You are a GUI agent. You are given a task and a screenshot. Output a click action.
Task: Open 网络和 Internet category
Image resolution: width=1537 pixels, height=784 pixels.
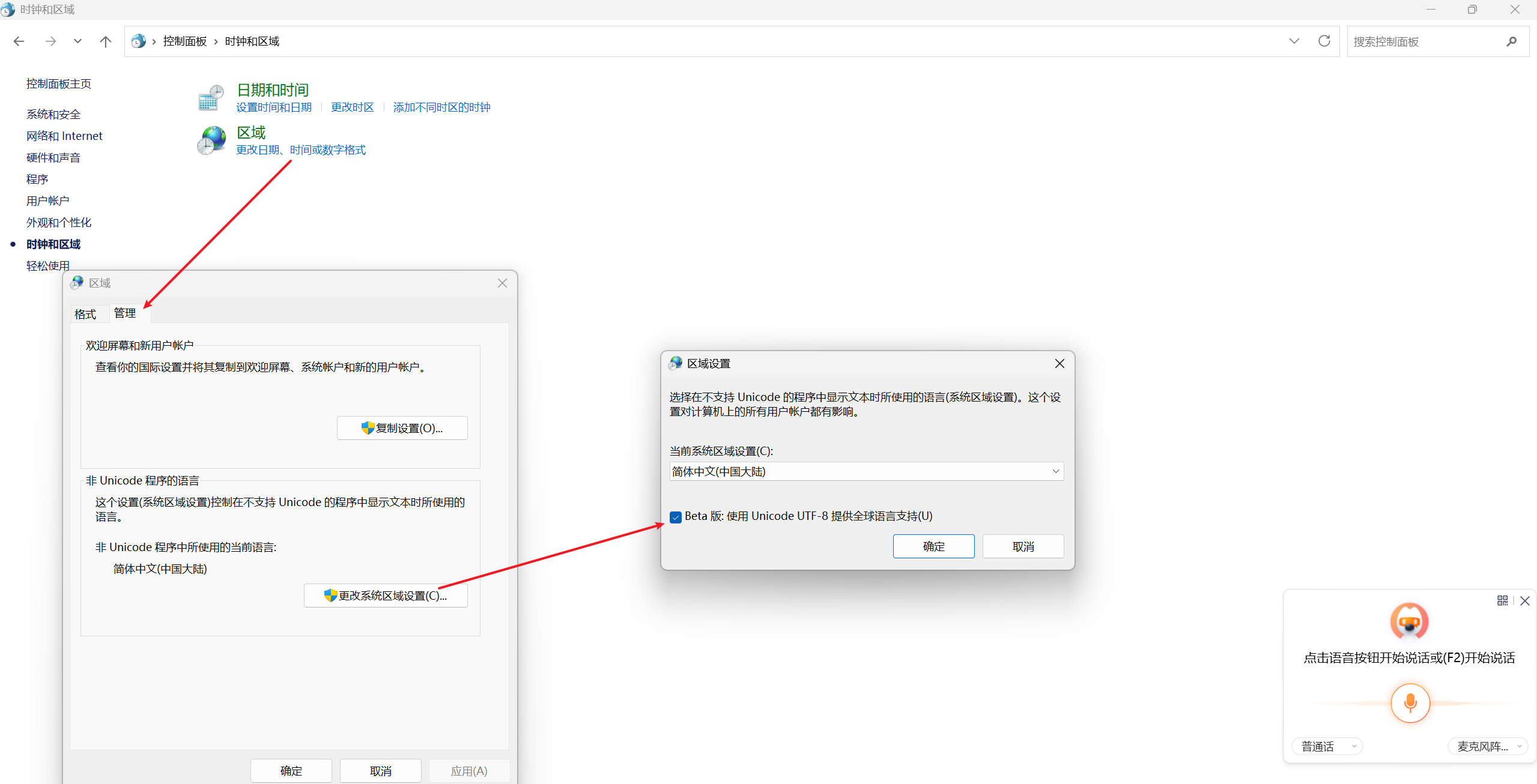pyautogui.click(x=64, y=136)
